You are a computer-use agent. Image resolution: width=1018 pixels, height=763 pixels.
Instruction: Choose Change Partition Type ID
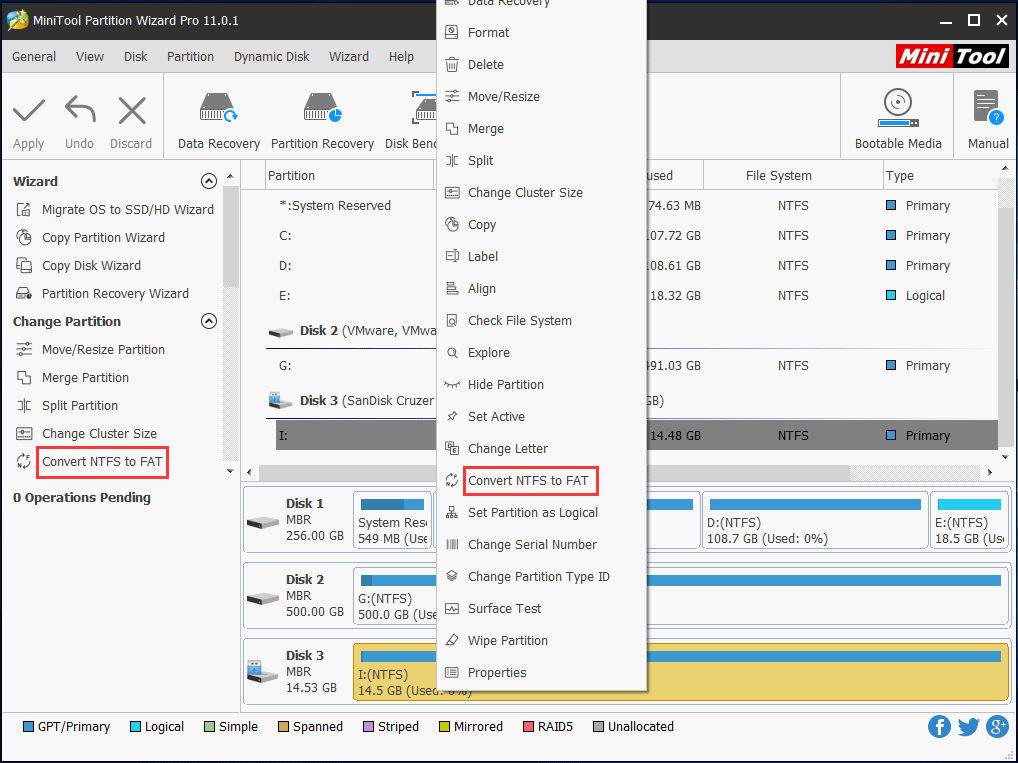(541, 577)
